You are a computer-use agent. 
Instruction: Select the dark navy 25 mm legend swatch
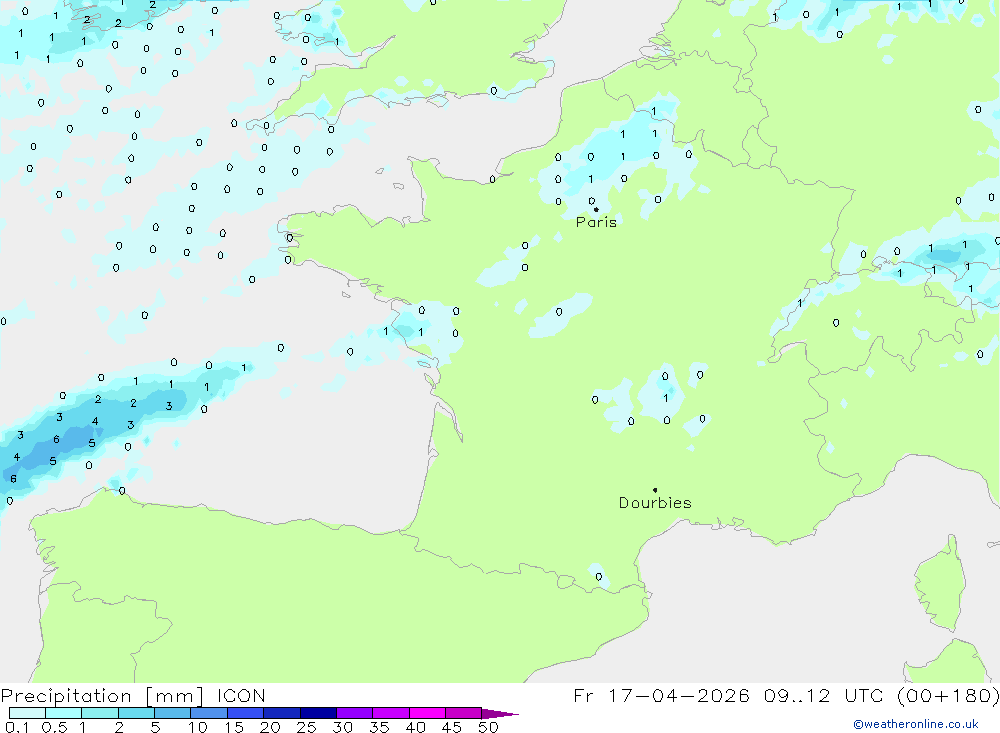click(318, 713)
